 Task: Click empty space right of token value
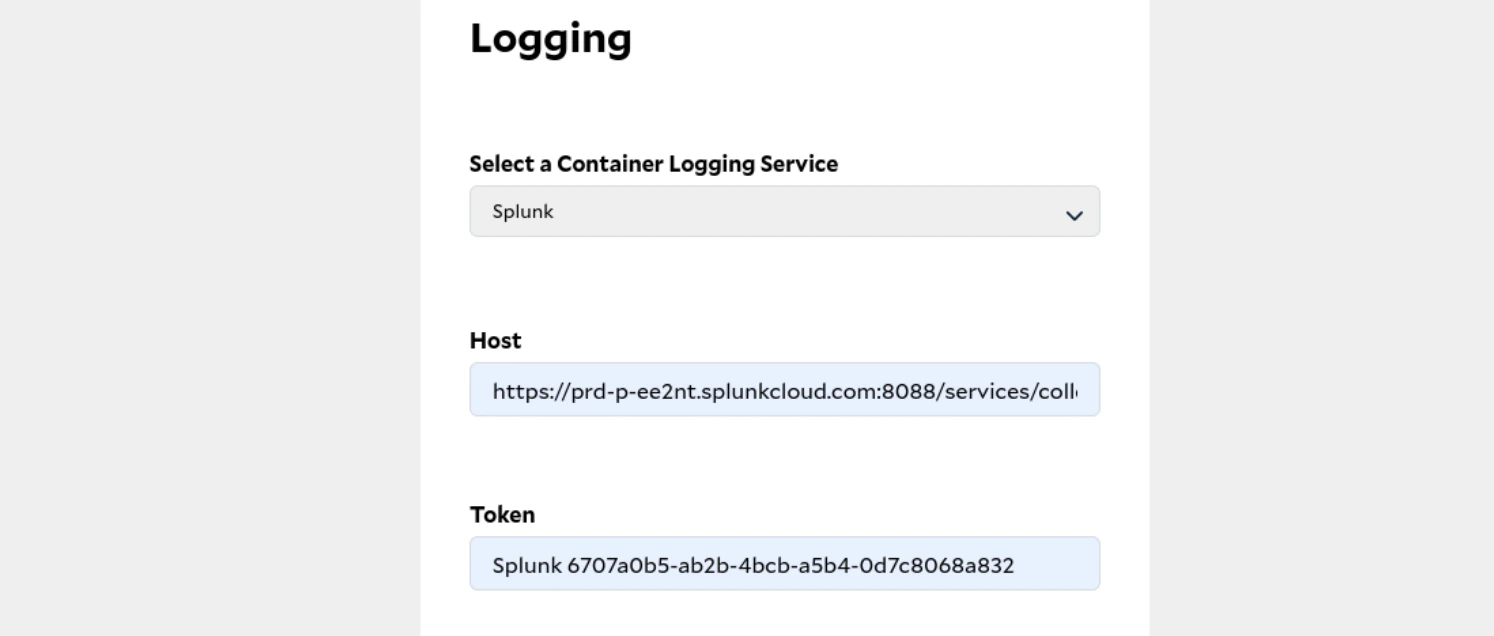point(1056,564)
